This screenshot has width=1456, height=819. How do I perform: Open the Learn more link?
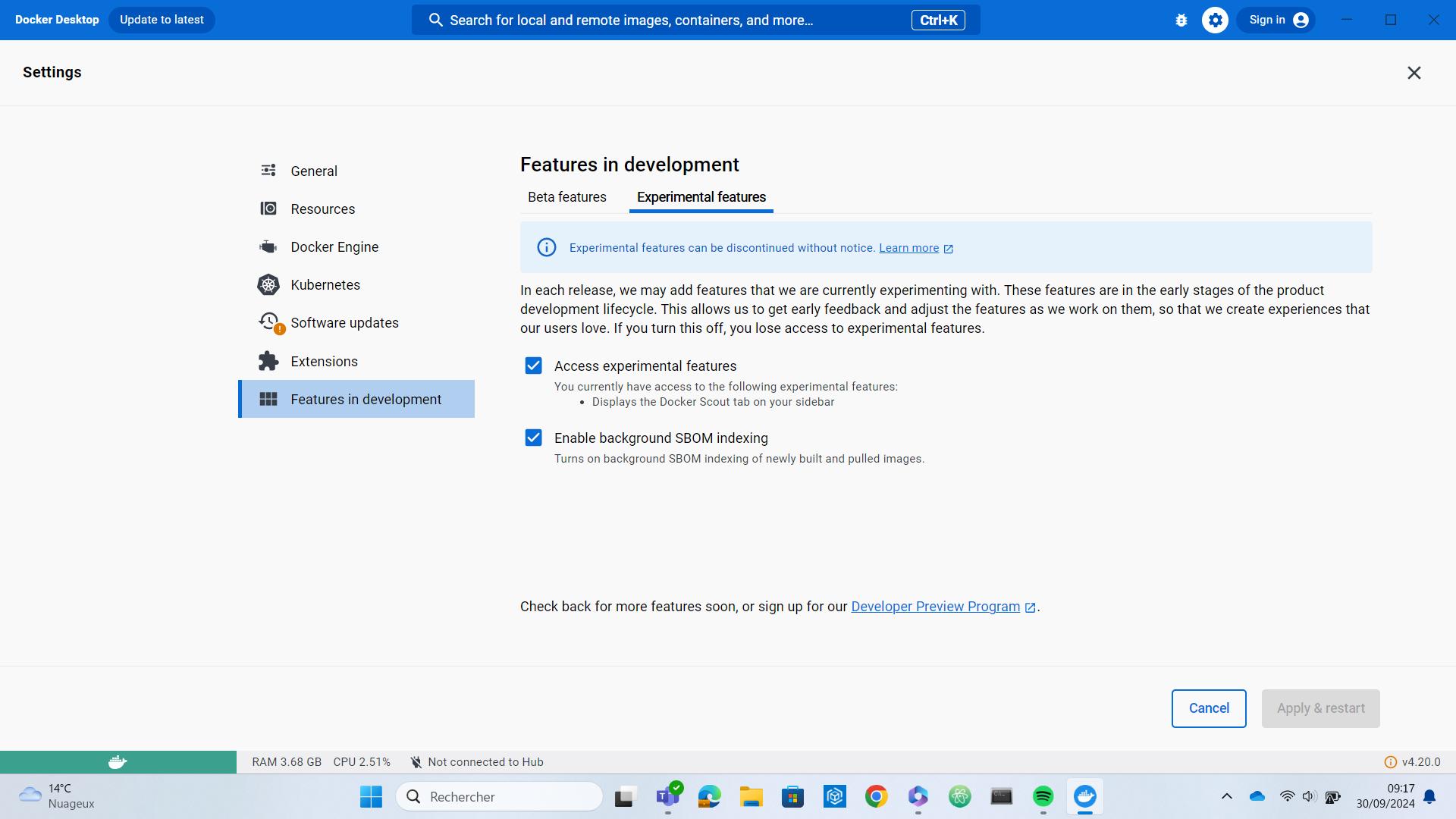coord(908,248)
